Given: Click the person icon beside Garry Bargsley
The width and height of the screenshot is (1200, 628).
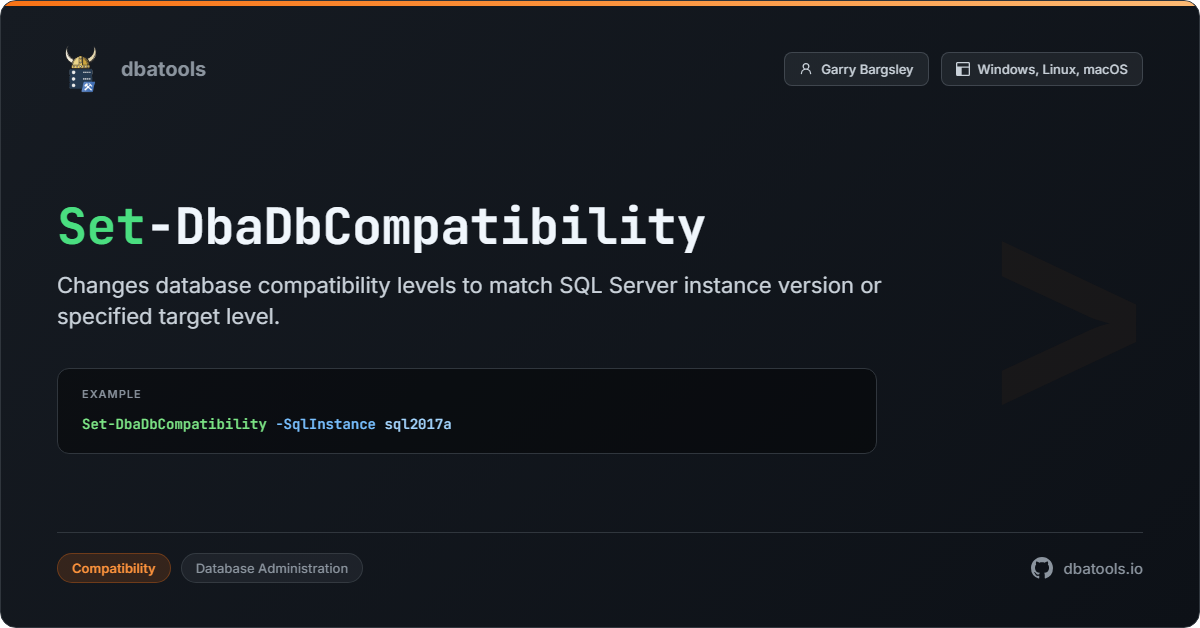Looking at the screenshot, I should point(805,70).
